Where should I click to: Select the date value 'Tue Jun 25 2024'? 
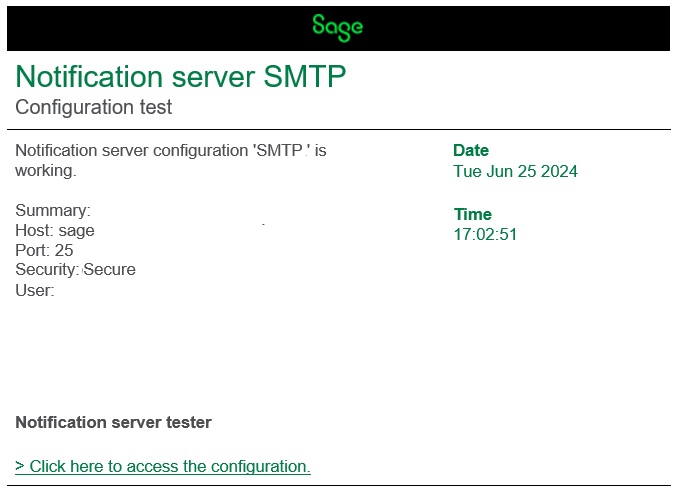coord(515,171)
